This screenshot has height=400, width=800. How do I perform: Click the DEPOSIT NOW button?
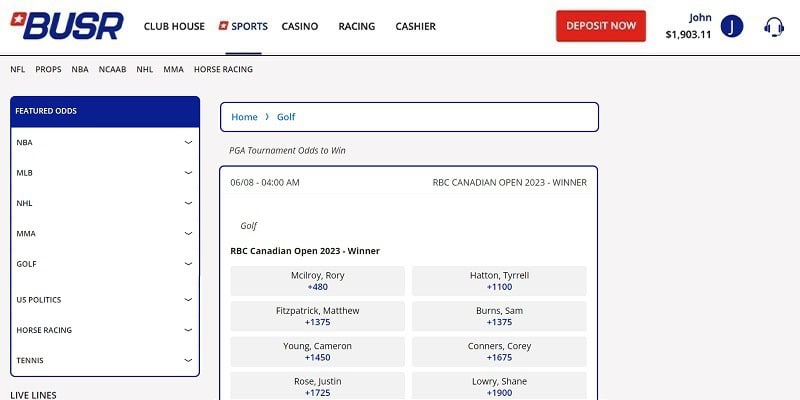(601, 26)
